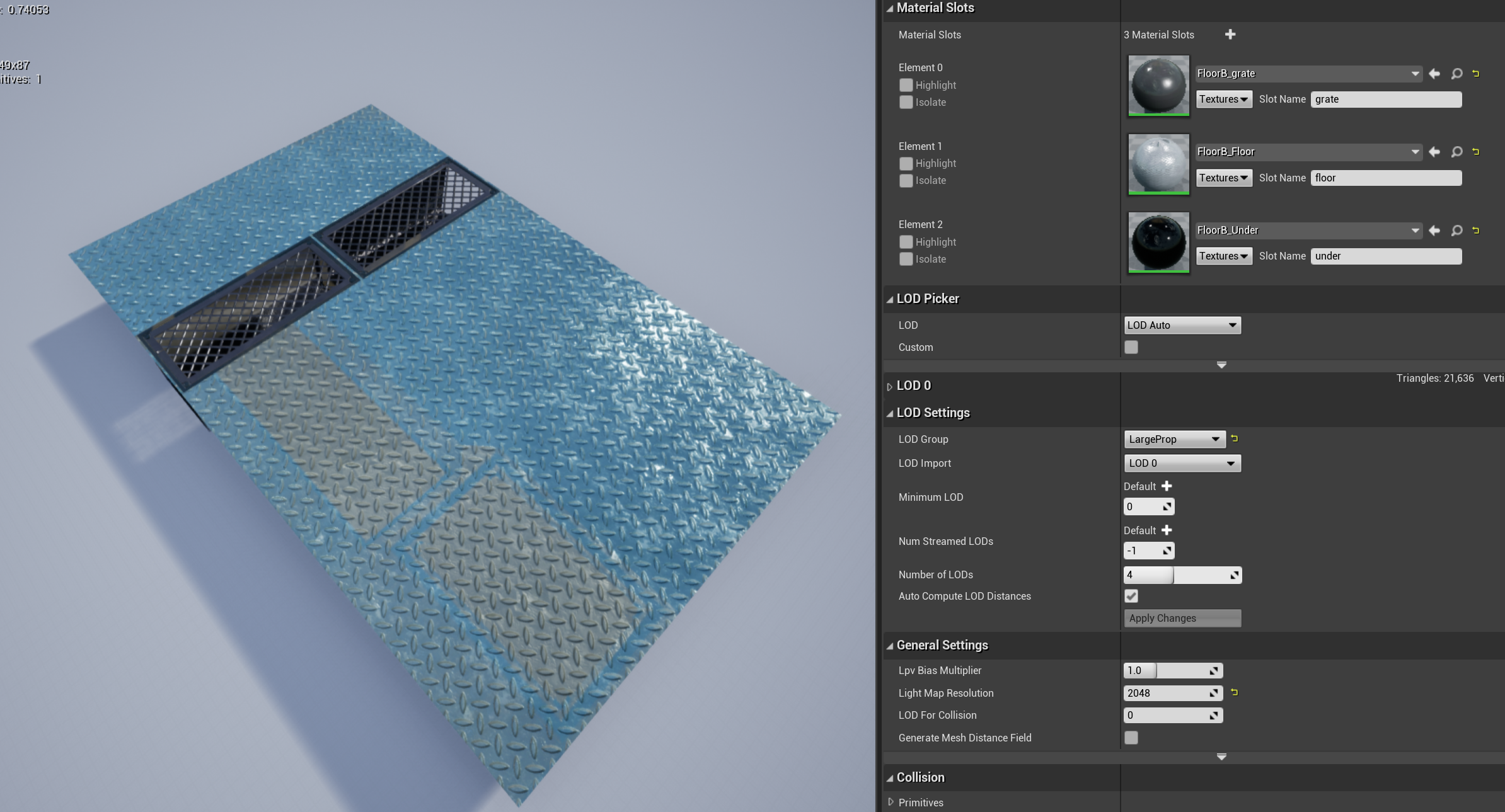This screenshot has height=812, width=1505.
Task: Edit the floor Slot Name field
Action: (1386, 178)
